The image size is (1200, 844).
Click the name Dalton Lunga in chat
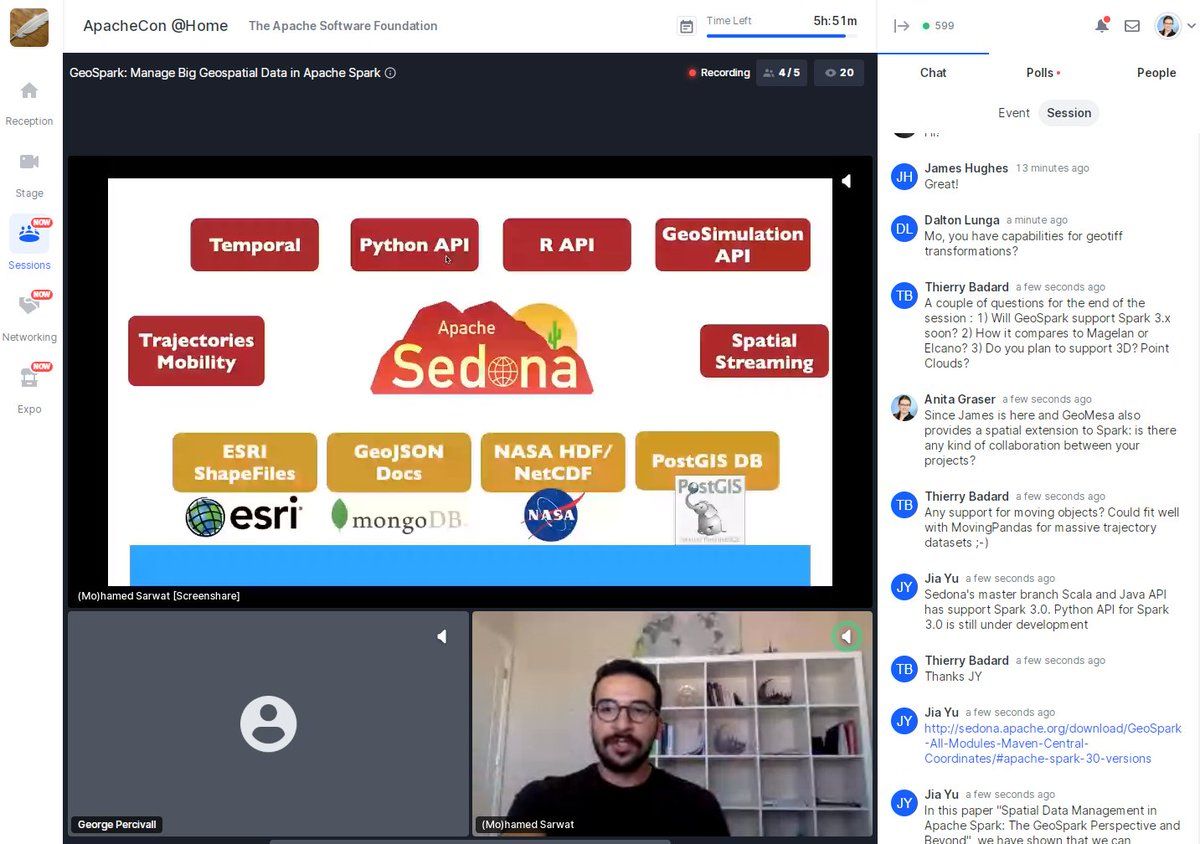[961, 220]
